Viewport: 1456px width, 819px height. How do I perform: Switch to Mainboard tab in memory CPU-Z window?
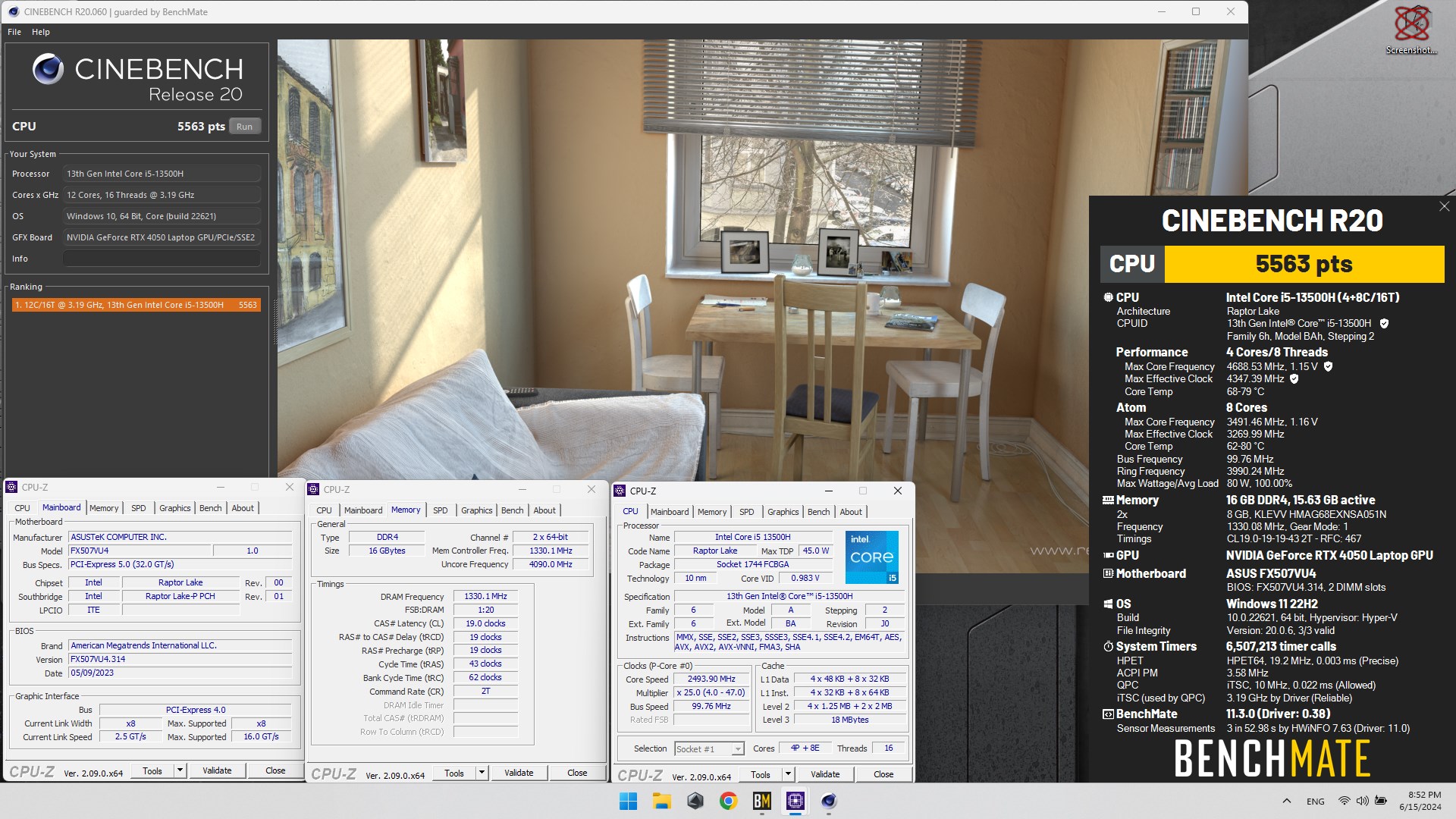[x=363, y=510]
